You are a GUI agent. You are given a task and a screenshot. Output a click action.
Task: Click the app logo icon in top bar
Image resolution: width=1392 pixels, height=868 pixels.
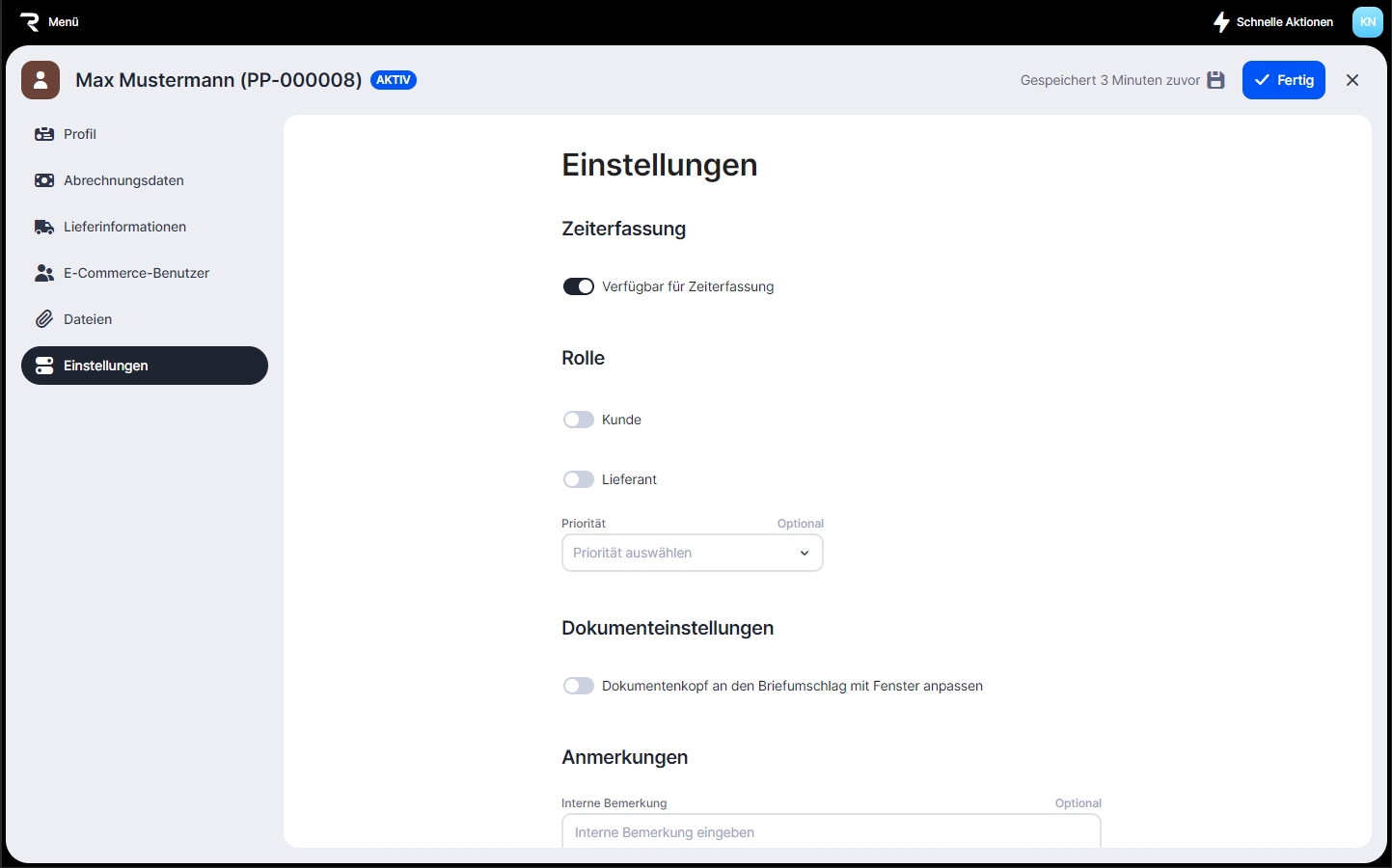click(30, 21)
